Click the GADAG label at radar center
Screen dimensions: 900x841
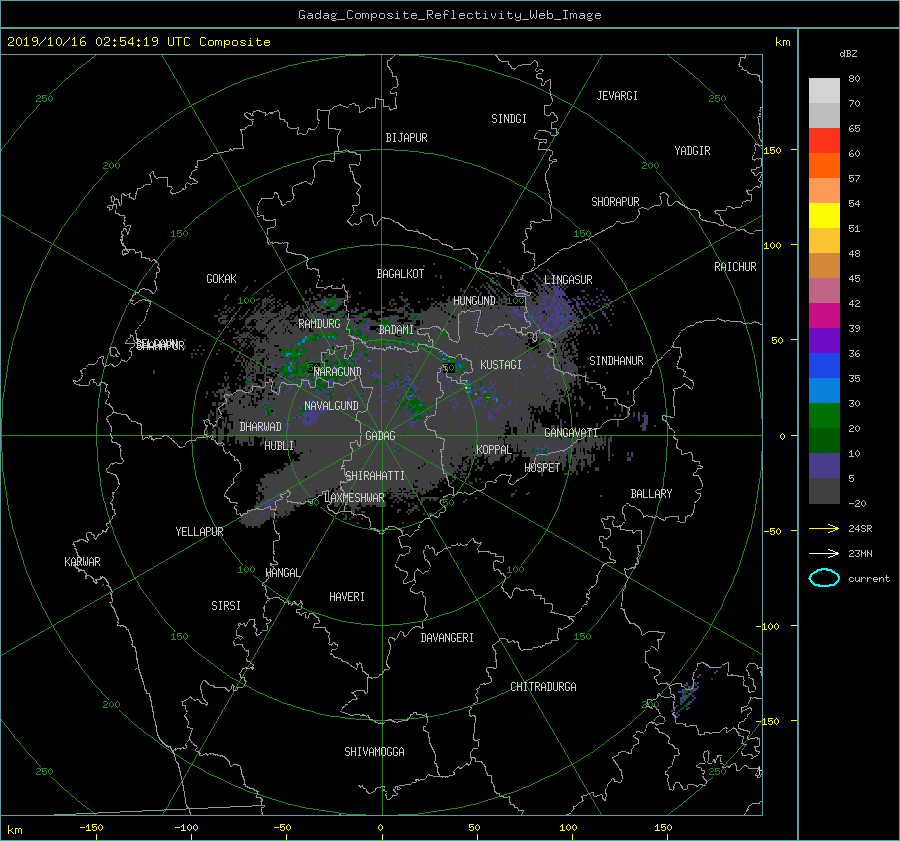tap(380, 436)
